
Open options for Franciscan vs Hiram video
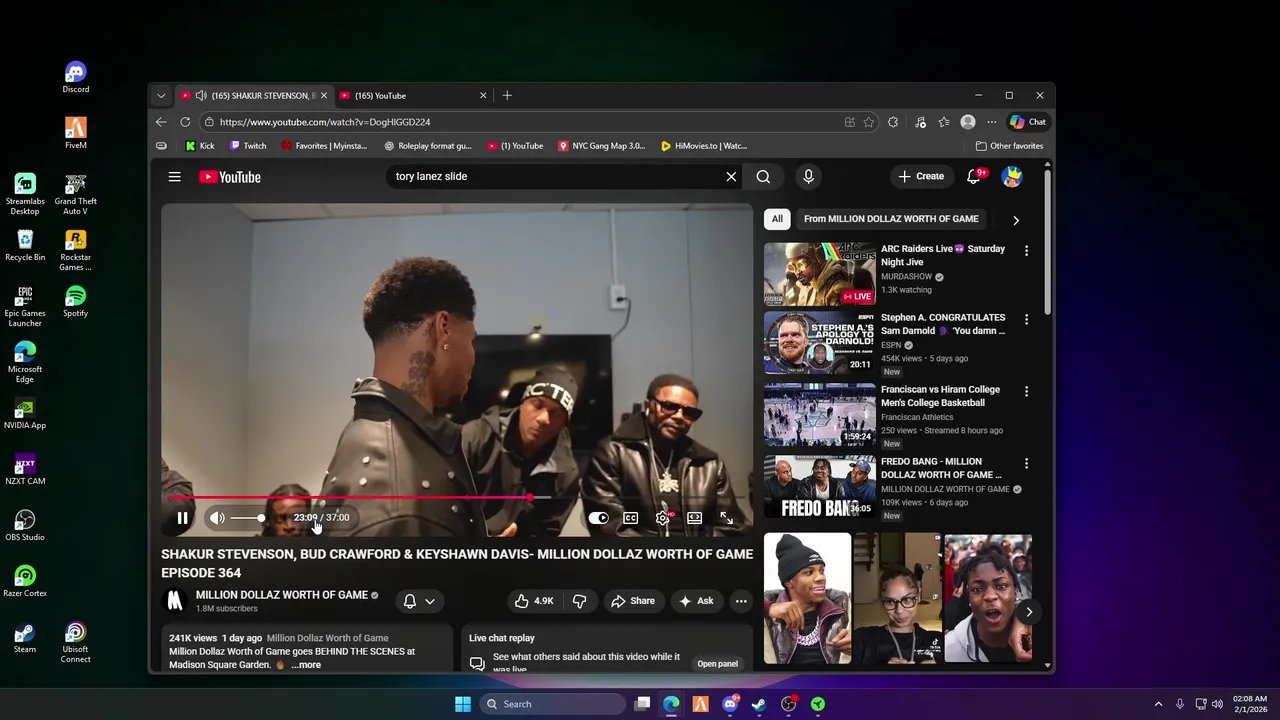click(1026, 392)
